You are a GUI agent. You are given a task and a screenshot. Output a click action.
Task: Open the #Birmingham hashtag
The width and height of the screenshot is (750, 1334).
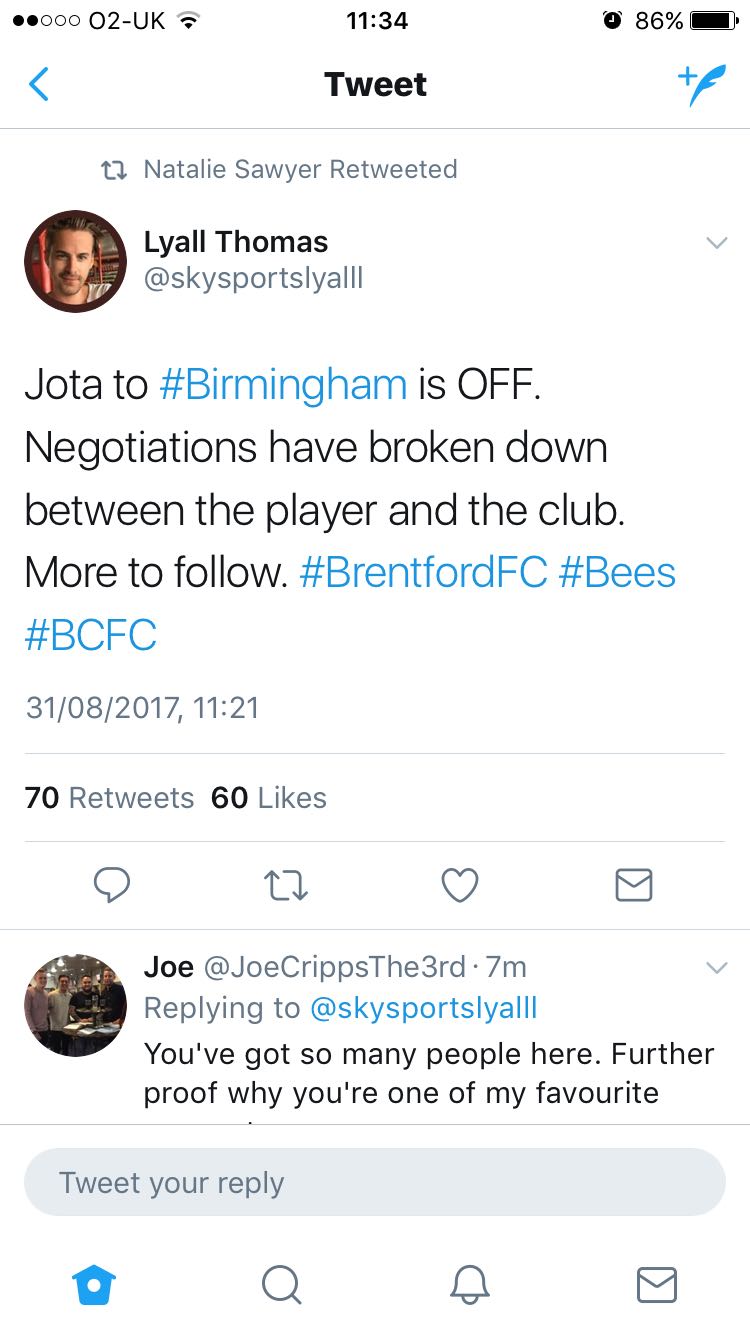click(283, 385)
